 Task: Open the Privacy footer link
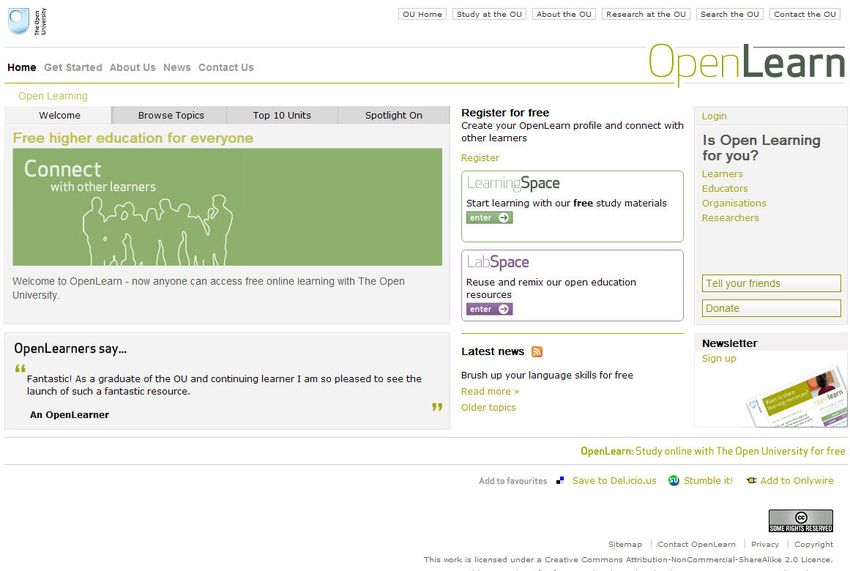coord(765,544)
